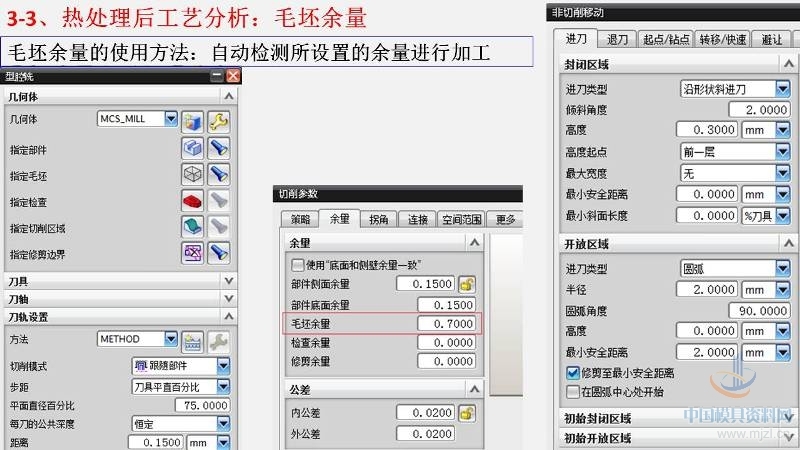Edit geometry wrench icon beside MCS_MILL
The width and height of the screenshot is (800, 450).
coord(218,121)
